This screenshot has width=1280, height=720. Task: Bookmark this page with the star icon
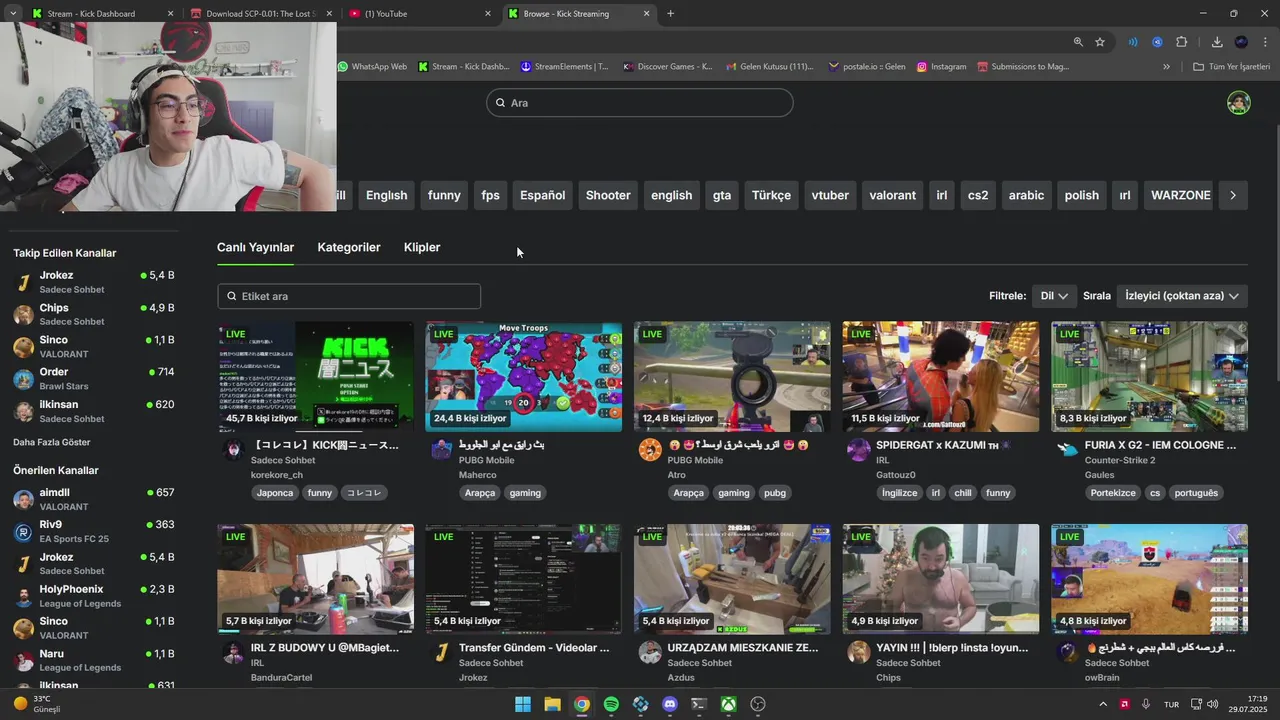point(1100,42)
